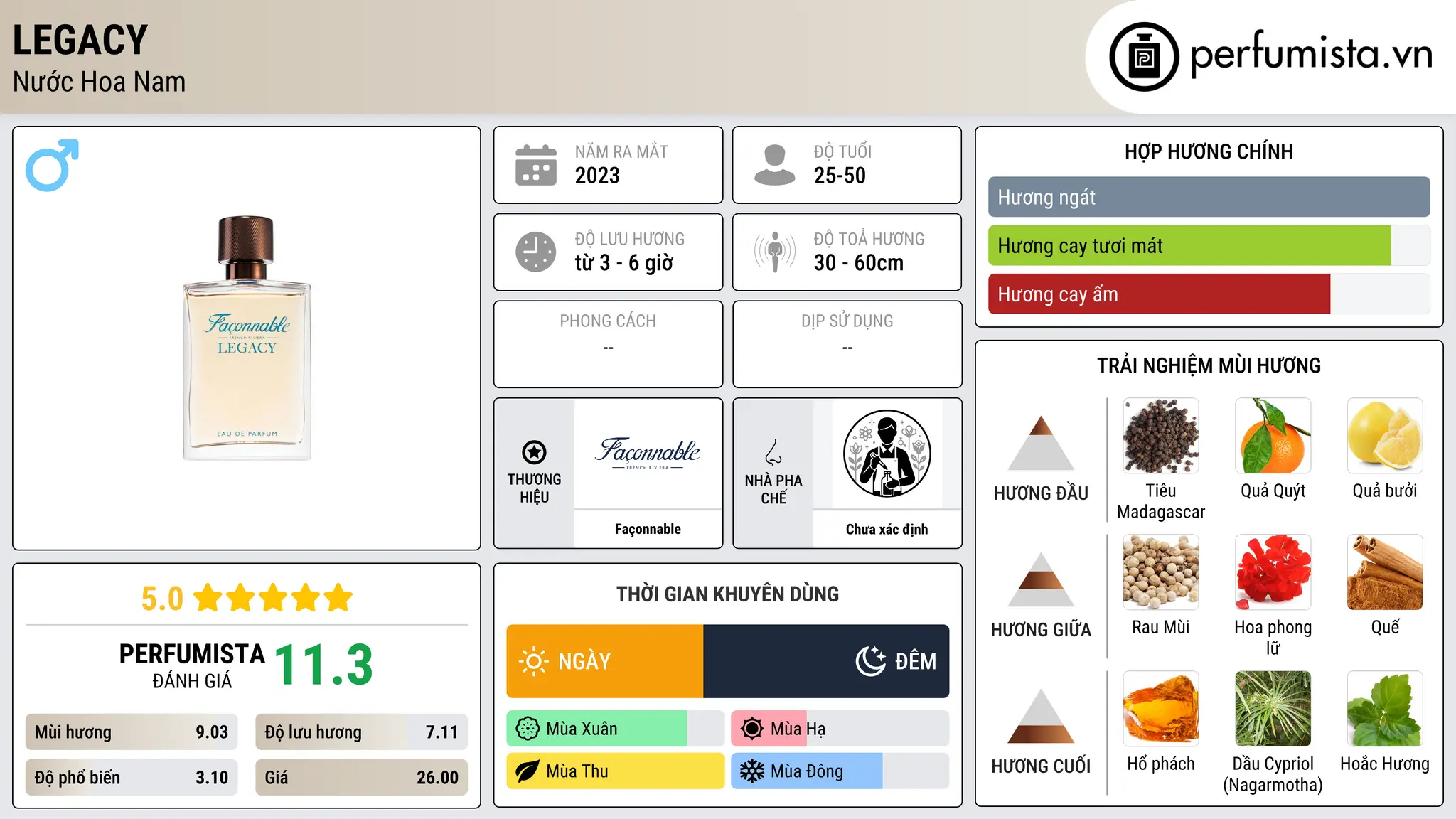This screenshot has width=1456, height=819.
Task: Click the perfumer illustration above Chưa xác định
Action: pyautogui.click(x=887, y=454)
